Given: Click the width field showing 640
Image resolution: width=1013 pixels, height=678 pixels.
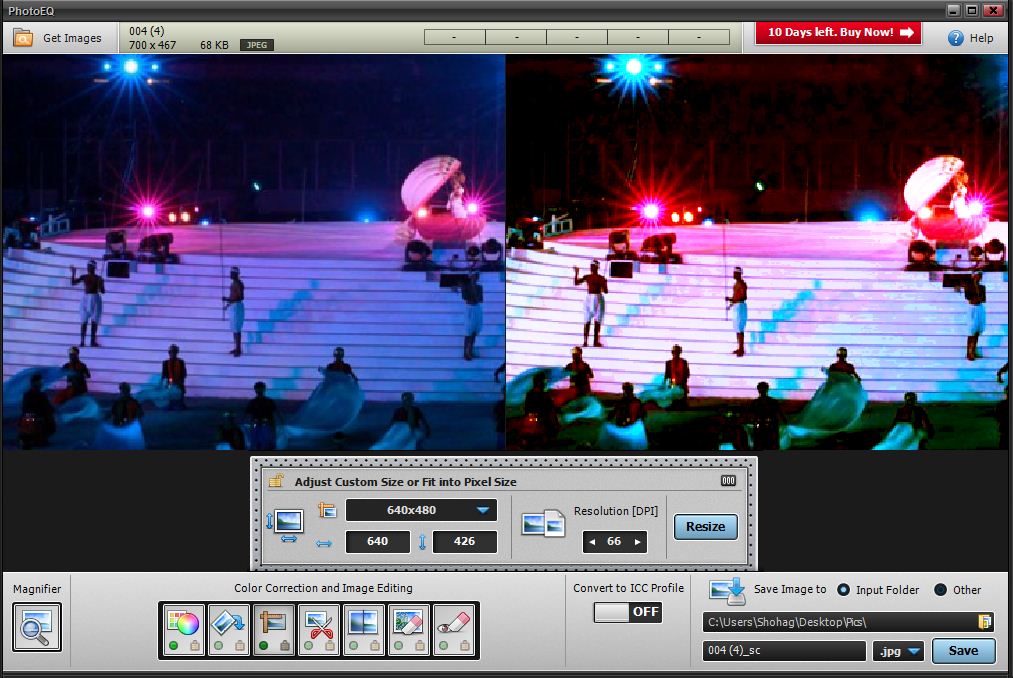Looking at the screenshot, I should tap(378, 542).
